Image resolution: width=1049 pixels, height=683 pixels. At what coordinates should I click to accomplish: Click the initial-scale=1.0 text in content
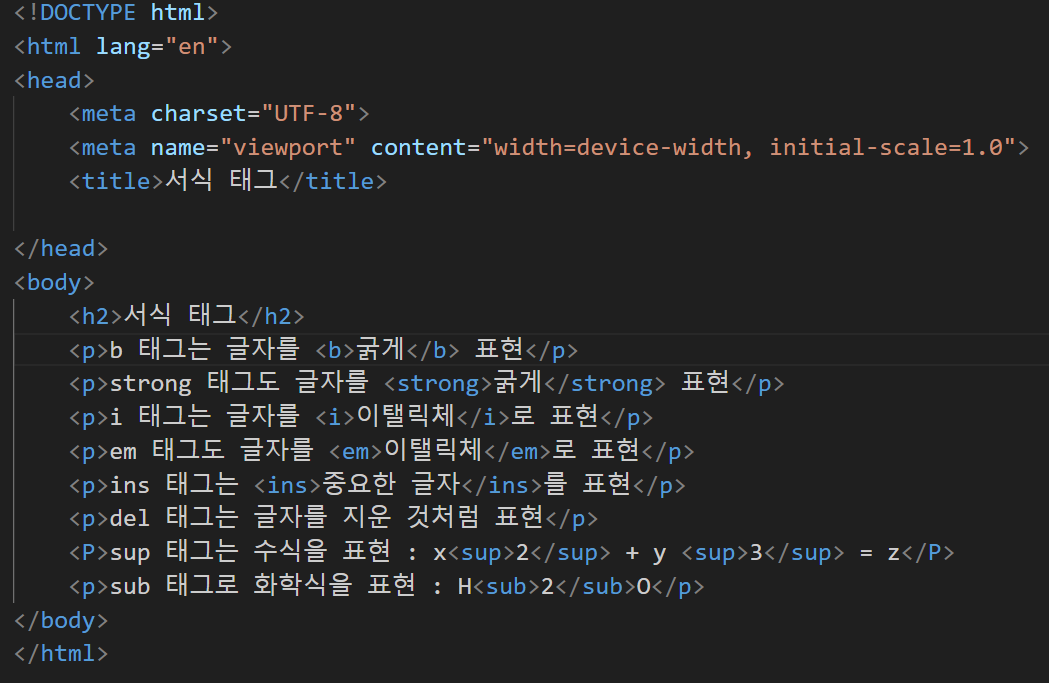coord(886,147)
